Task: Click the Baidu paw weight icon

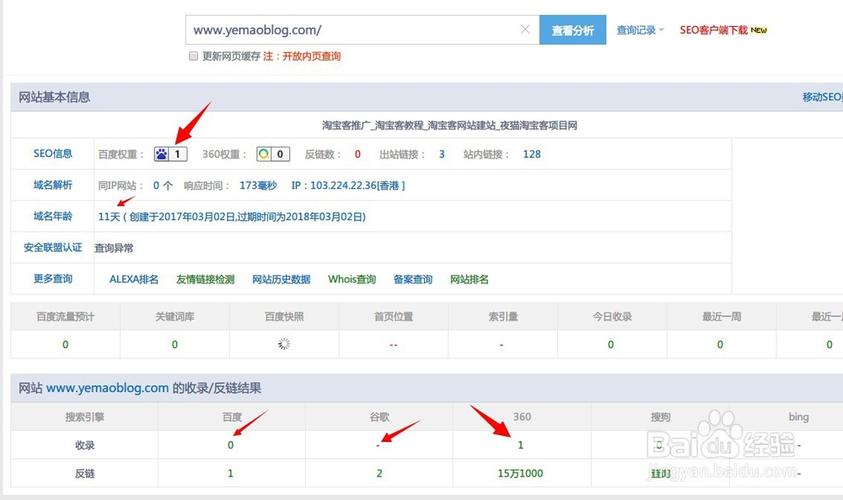Action: pos(163,154)
